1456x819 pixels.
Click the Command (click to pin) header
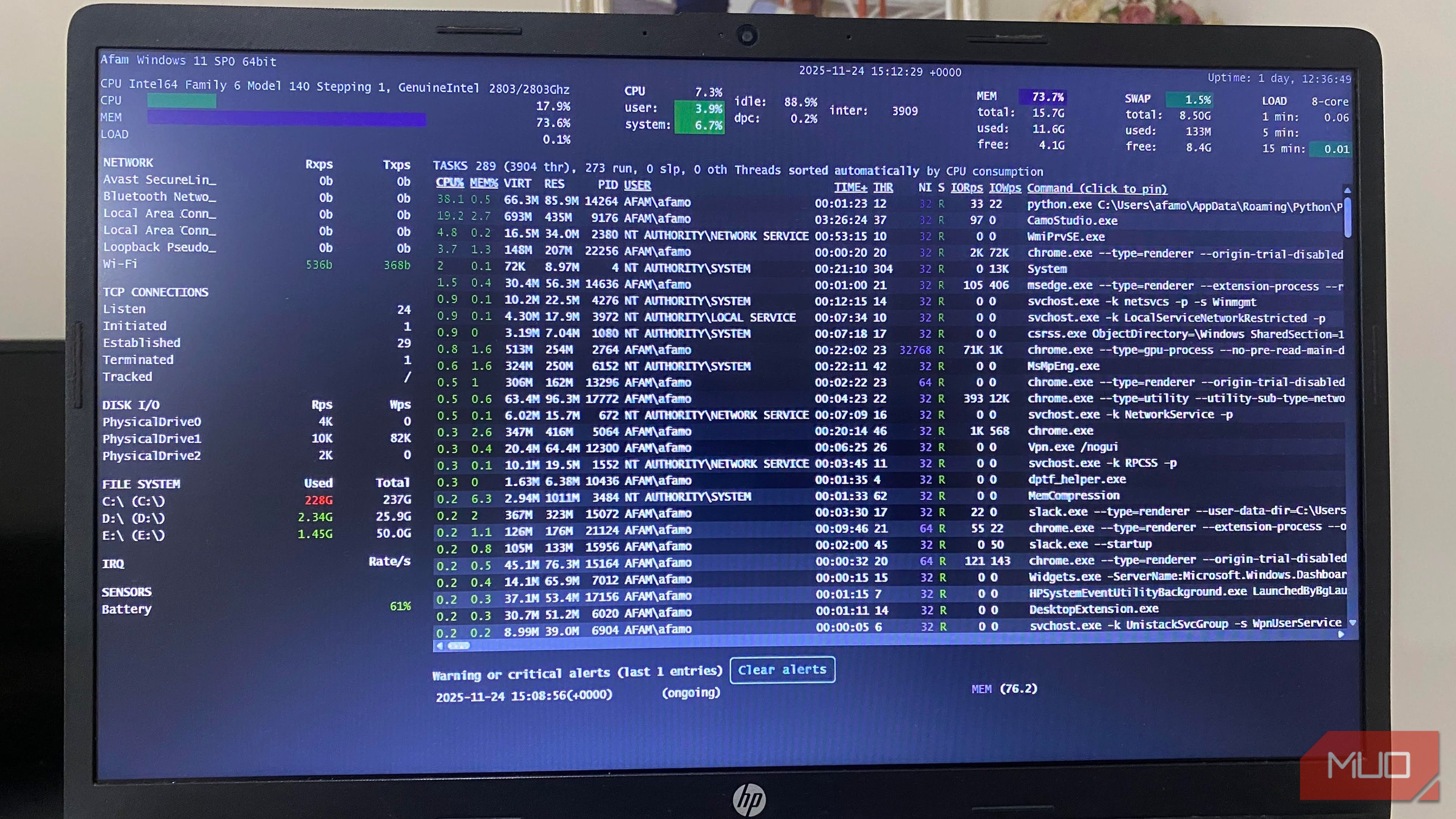[x=1097, y=189]
